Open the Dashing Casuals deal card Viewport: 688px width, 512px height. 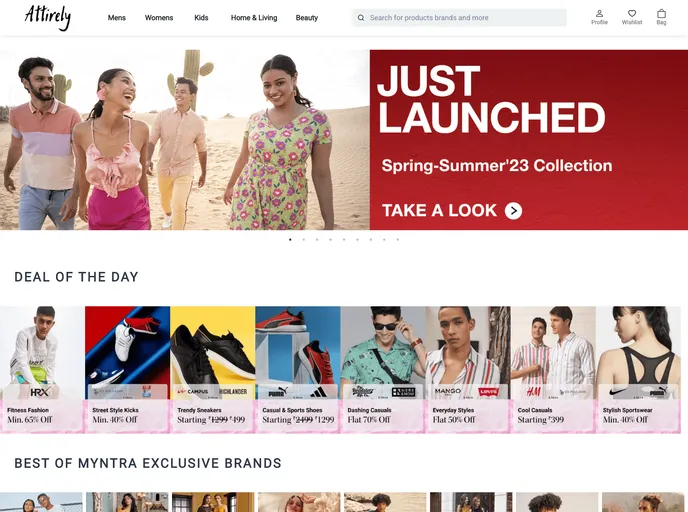(x=383, y=369)
